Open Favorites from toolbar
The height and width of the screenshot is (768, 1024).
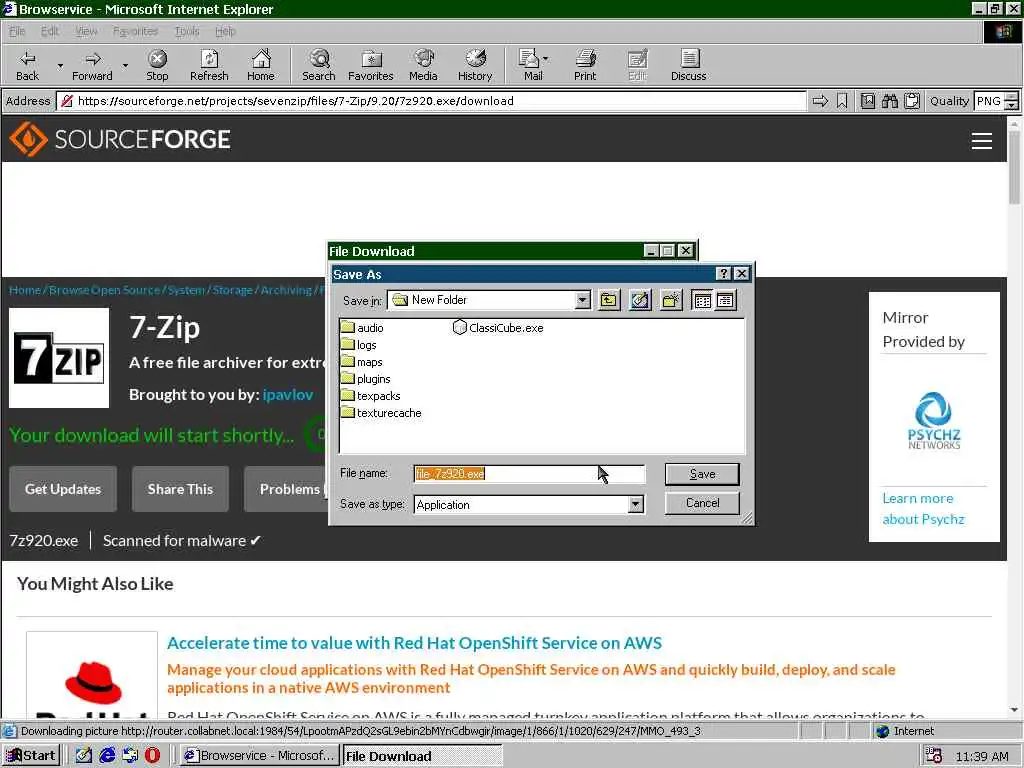point(370,65)
